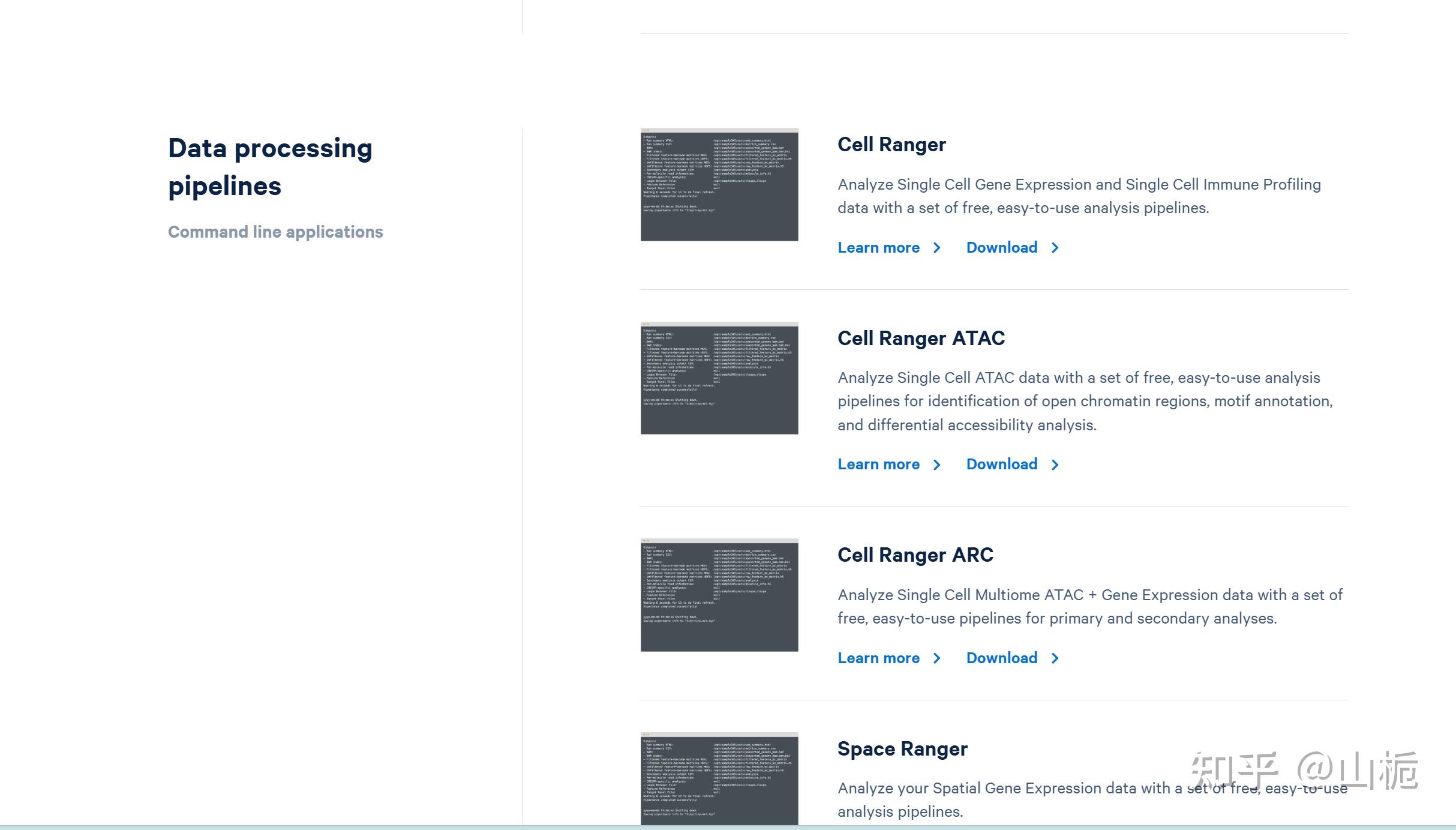Follow Cell Ranger ARC Learn more link

pyautogui.click(x=878, y=658)
